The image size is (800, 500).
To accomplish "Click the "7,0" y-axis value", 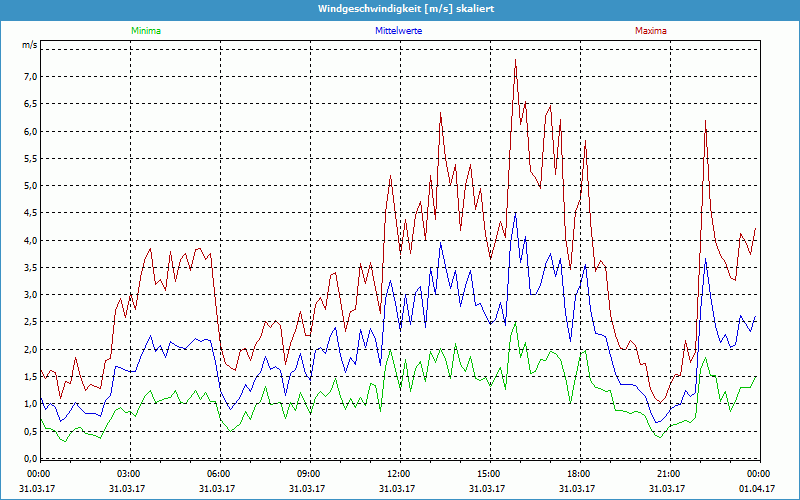I will click(31, 77).
